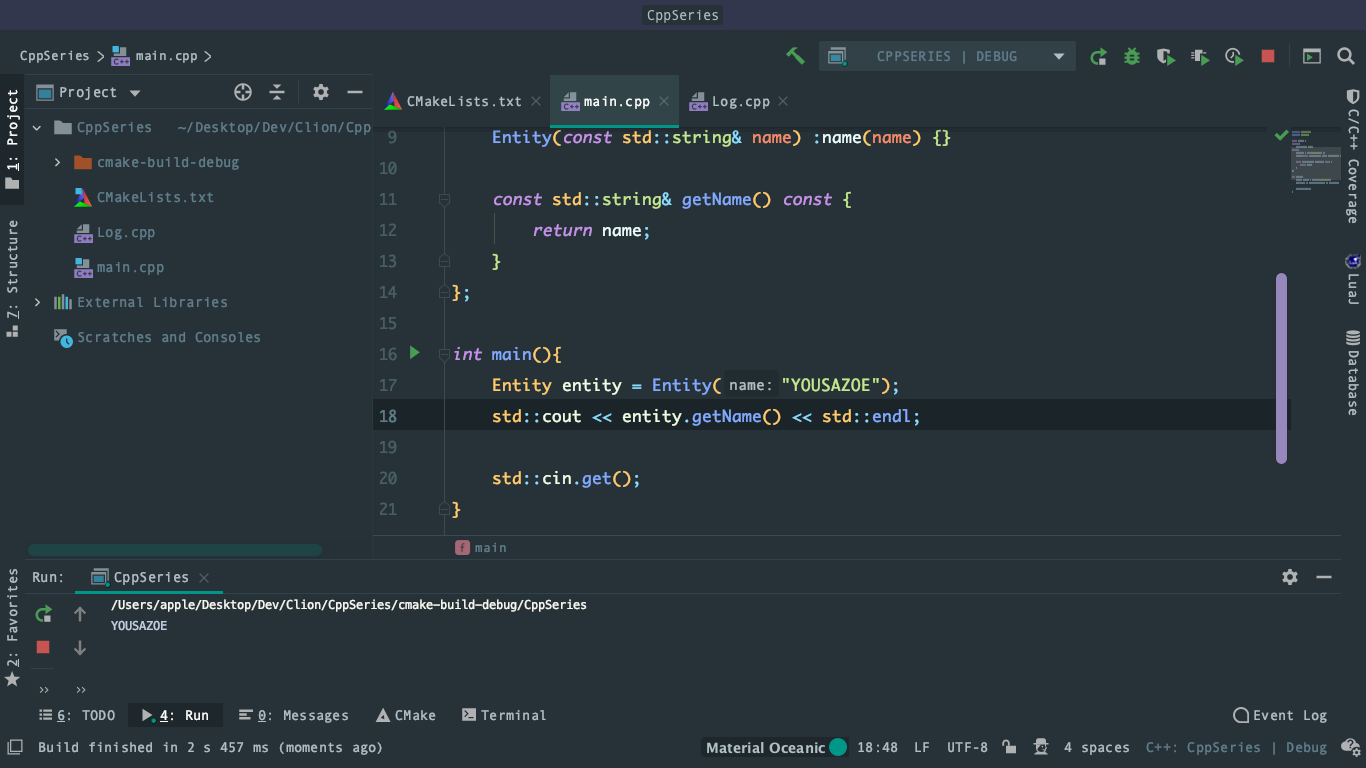Open the 4 spaces indent selector
The height and width of the screenshot is (768, 1366).
click(1097, 747)
